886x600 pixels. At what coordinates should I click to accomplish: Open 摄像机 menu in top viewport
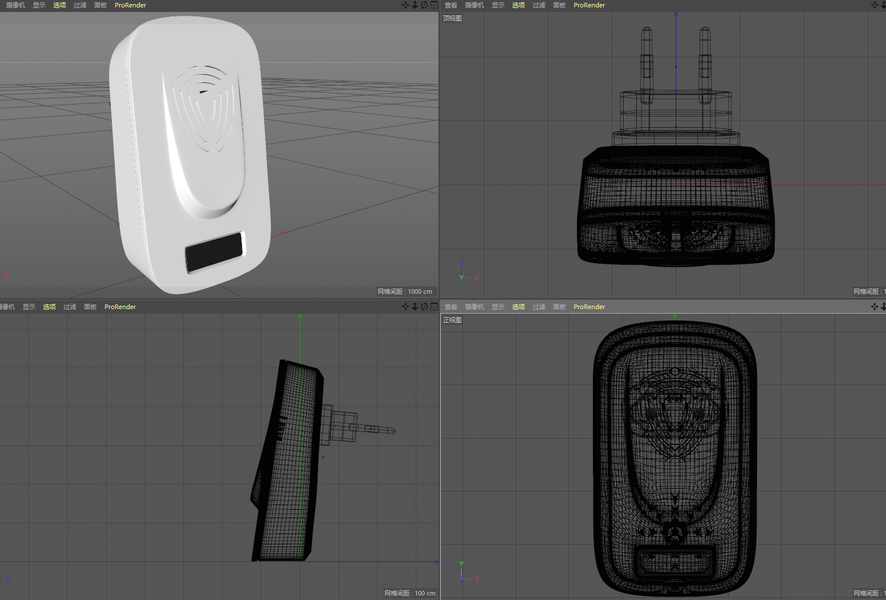(474, 5)
